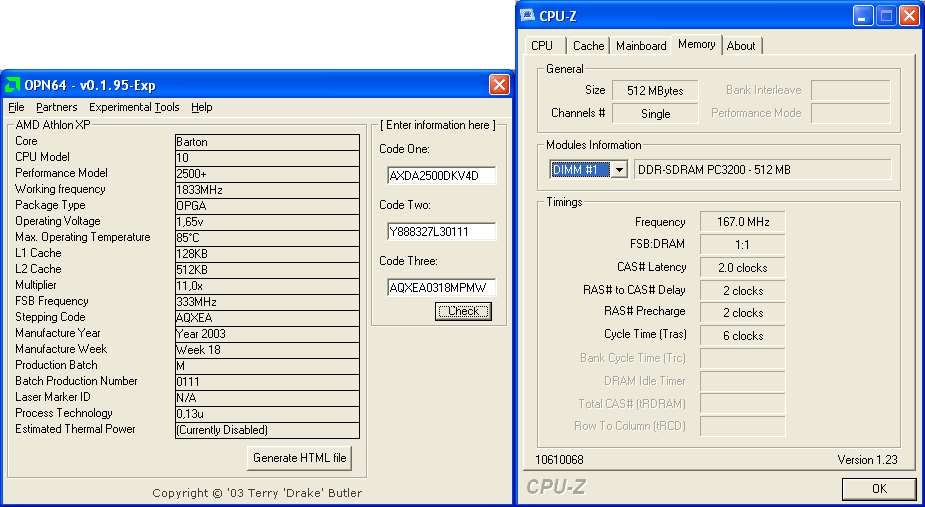This screenshot has height=507, width=925.
Task: Focus the Code Two input field
Action: point(441,231)
